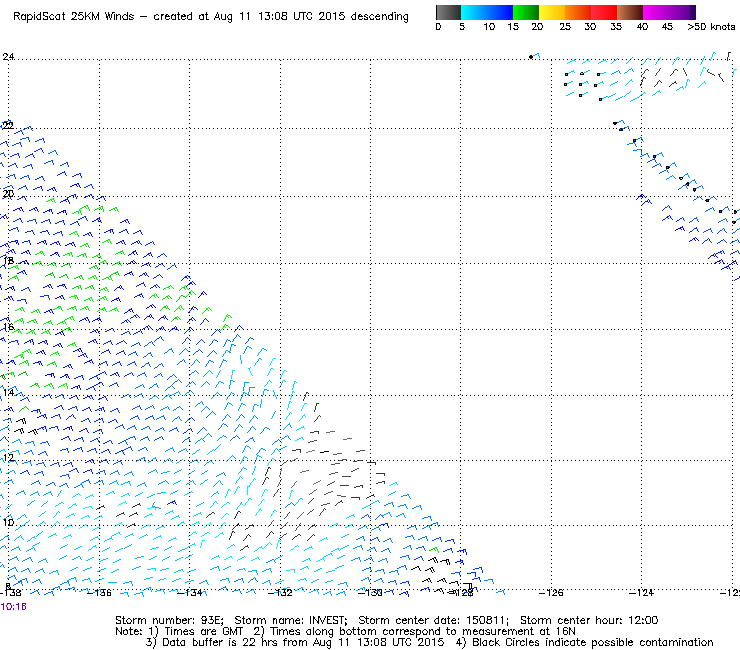Click the purple '10:16' time label
This screenshot has height=650, width=740.
(14, 607)
